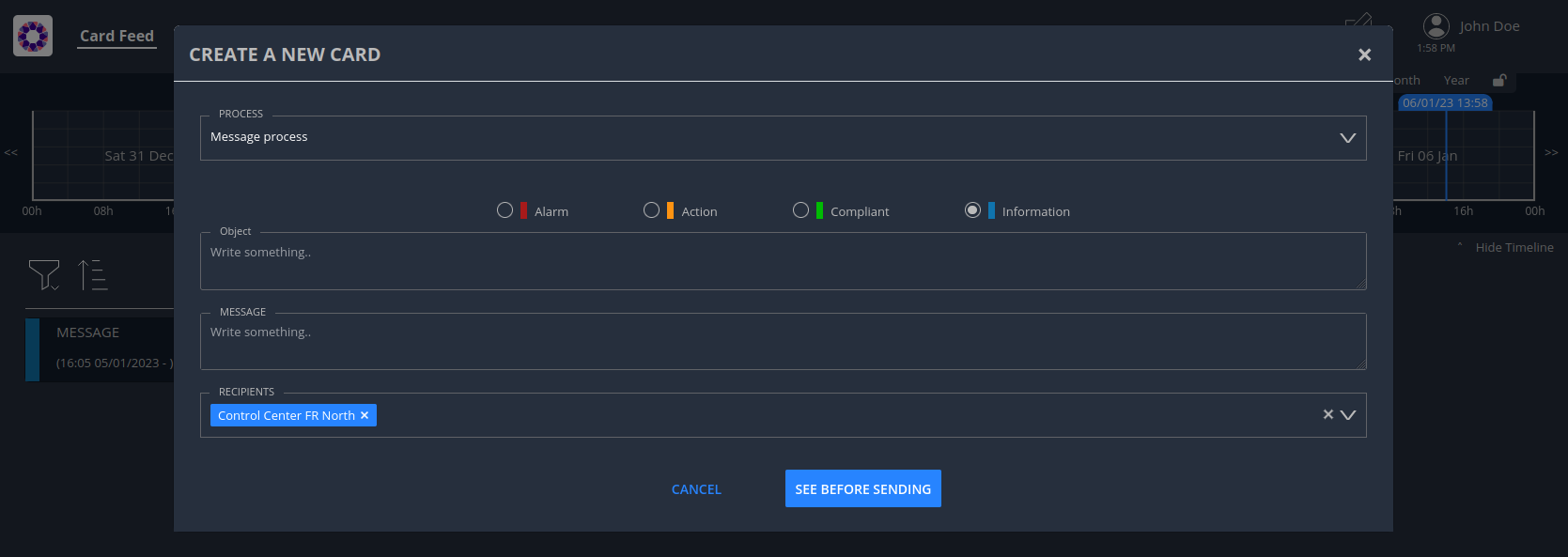This screenshot has height=557, width=1568.
Task: Remove Control Center FR North recipient tag
Action: (365, 415)
